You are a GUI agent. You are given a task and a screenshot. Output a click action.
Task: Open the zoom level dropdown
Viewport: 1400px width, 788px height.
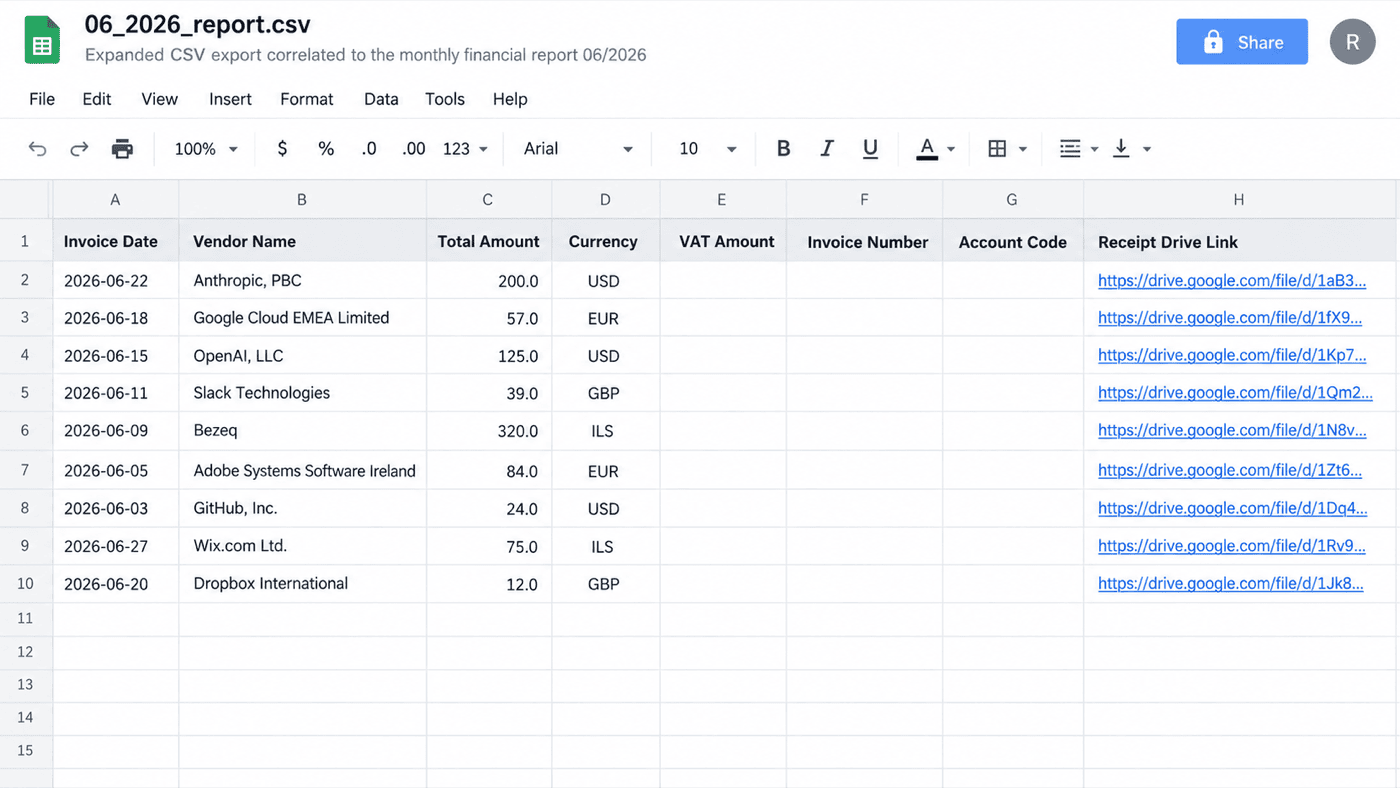206,149
